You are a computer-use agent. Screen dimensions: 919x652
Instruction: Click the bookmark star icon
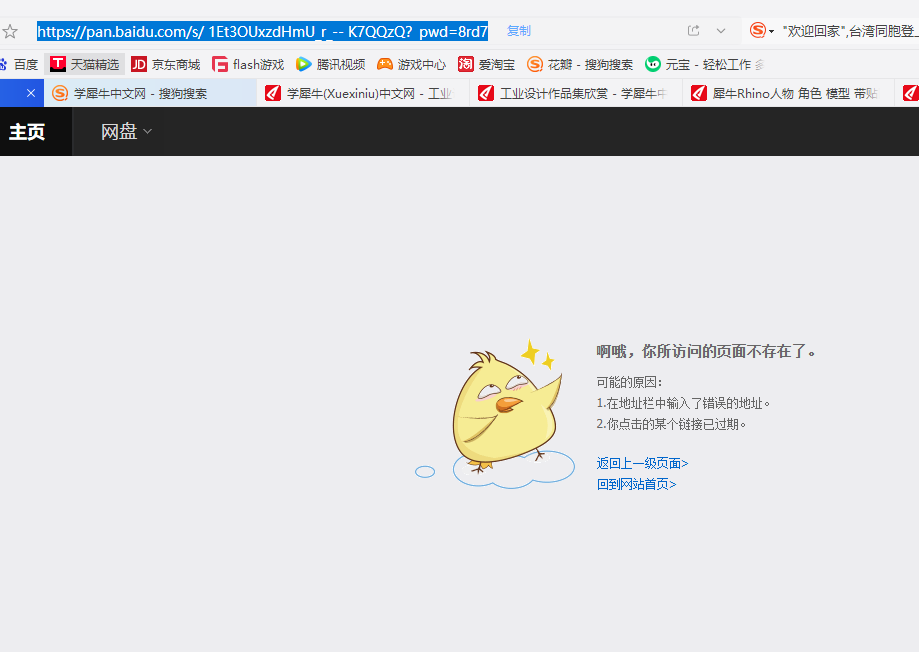point(10,31)
